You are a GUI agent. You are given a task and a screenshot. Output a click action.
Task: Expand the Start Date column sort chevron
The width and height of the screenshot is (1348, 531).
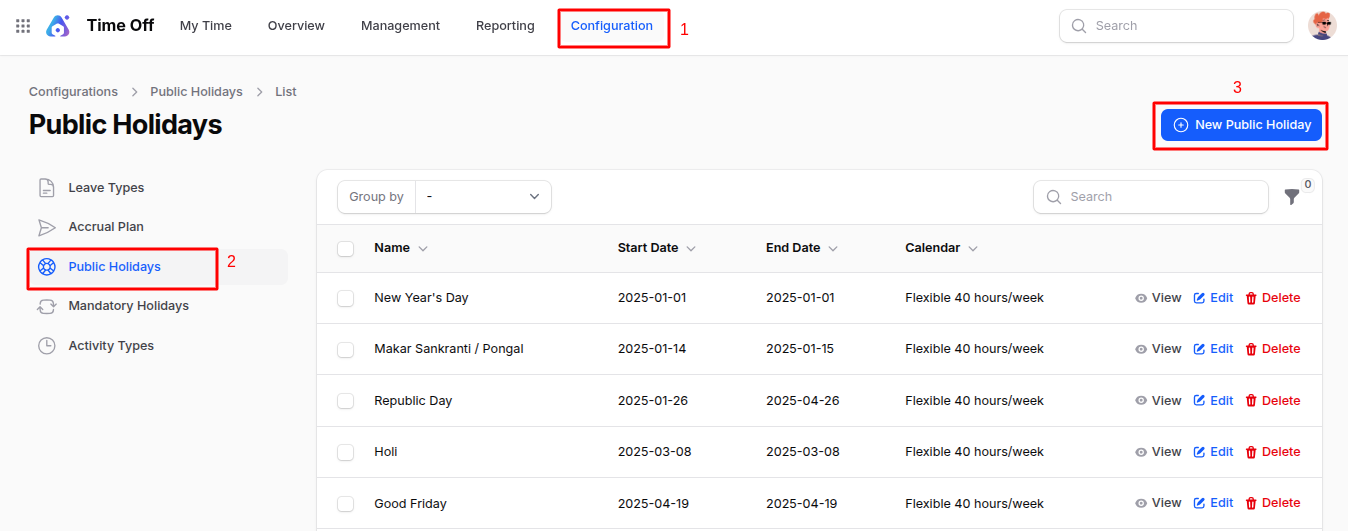691,249
